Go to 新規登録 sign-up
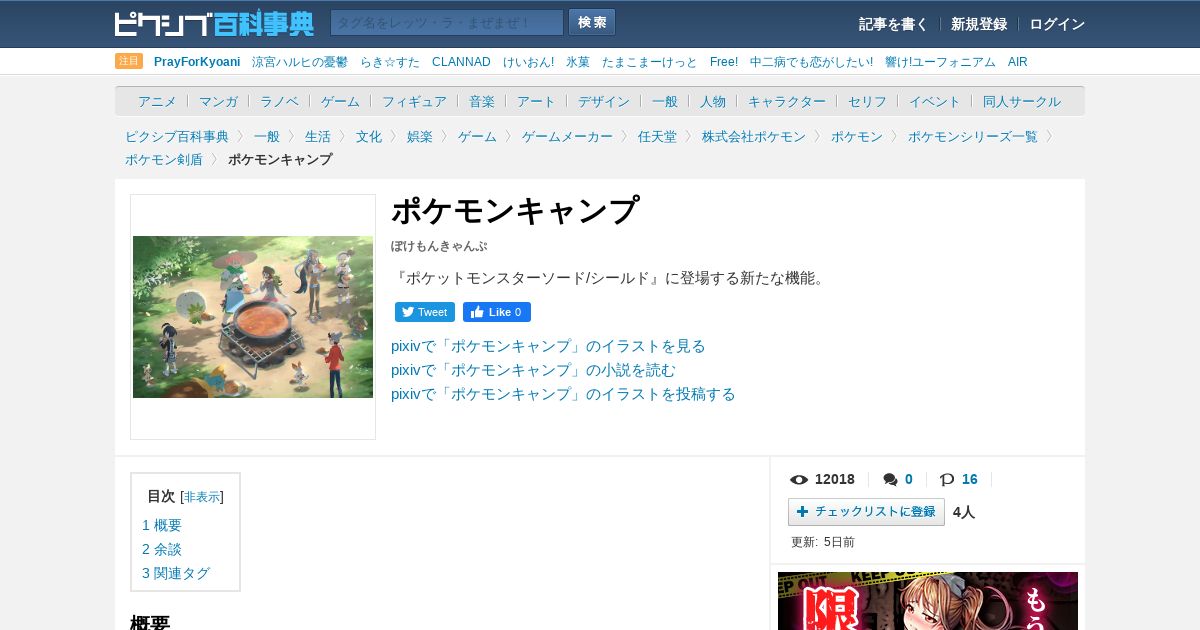 (979, 24)
